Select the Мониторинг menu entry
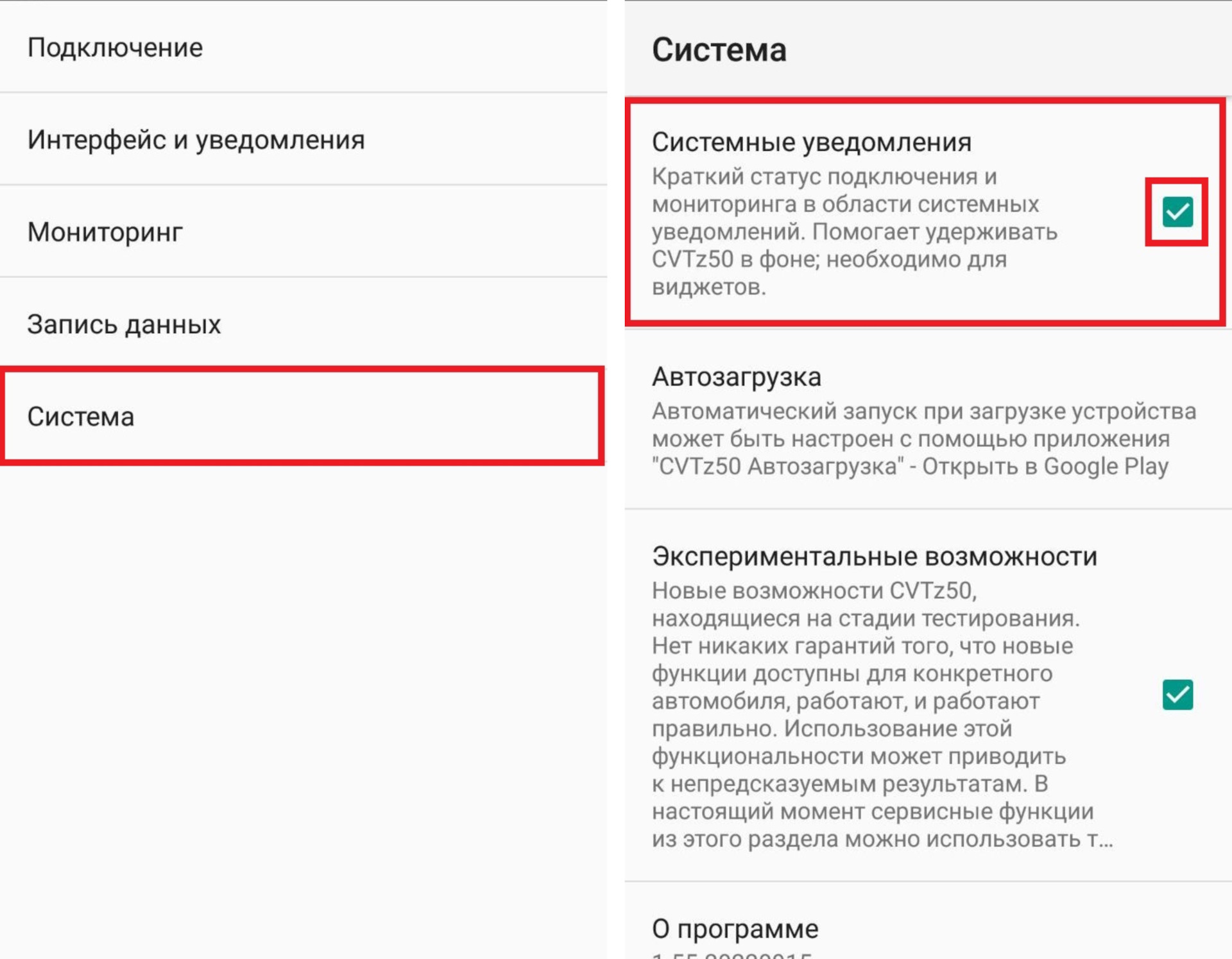 (105, 232)
